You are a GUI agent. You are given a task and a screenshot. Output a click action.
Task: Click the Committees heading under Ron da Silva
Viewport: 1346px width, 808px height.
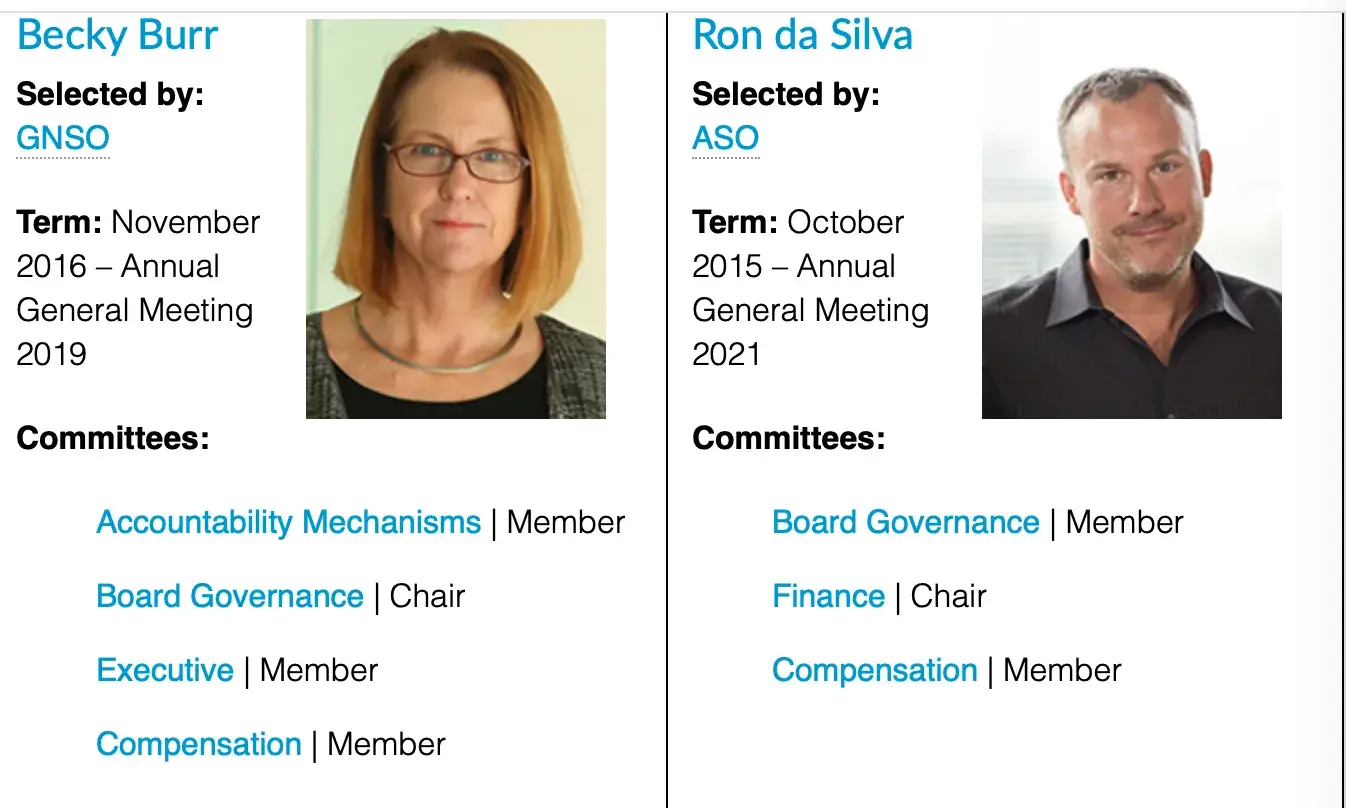788,438
